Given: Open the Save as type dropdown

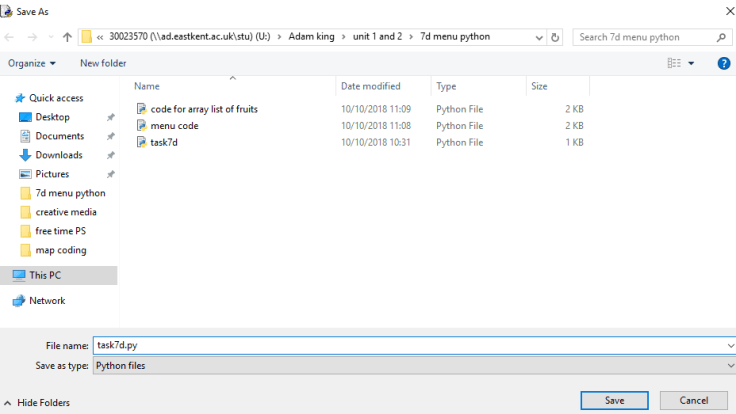Looking at the screenshot, I should point(414,366).
